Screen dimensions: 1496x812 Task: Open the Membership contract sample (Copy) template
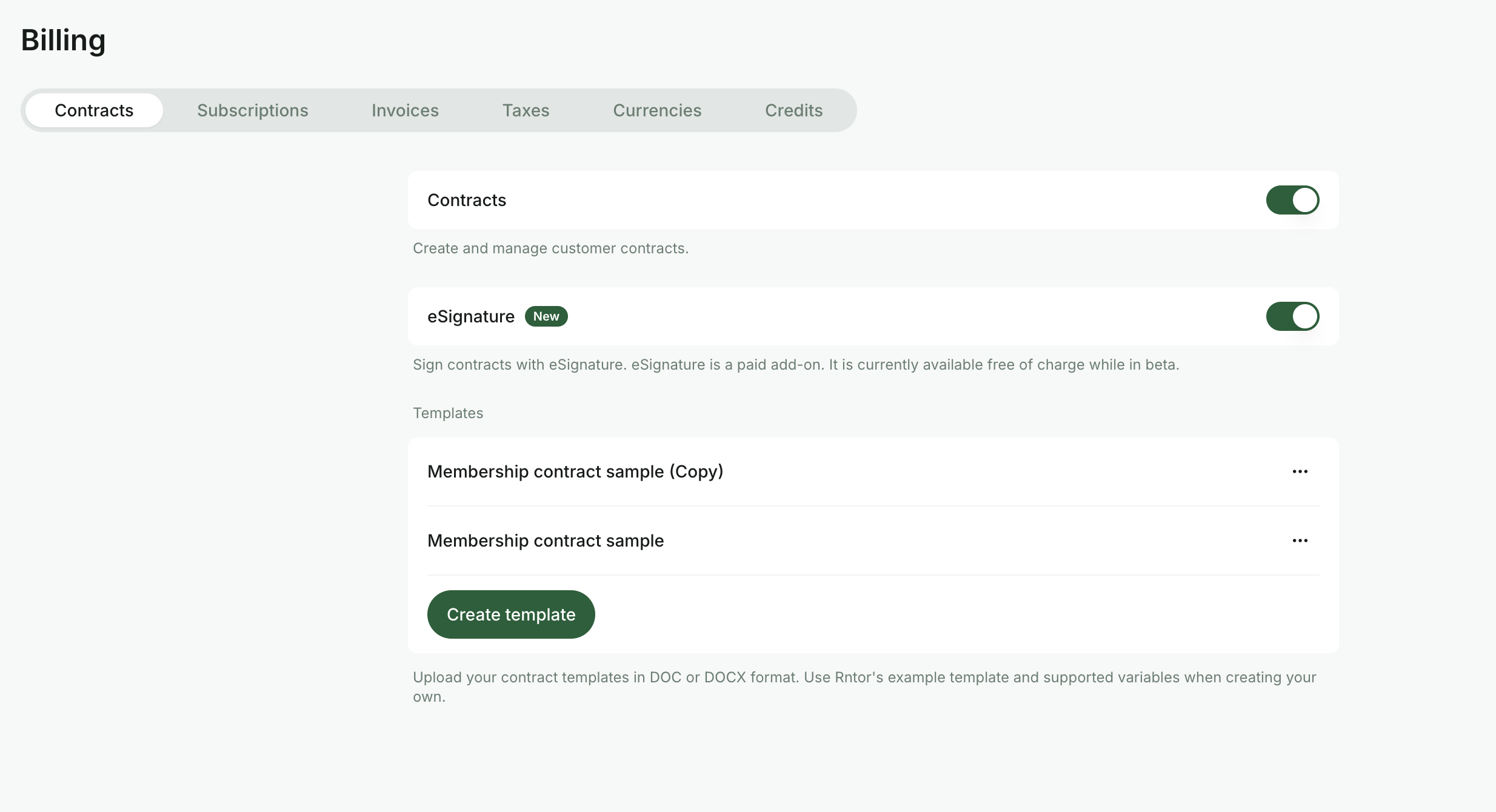click(x=575, y=471)
